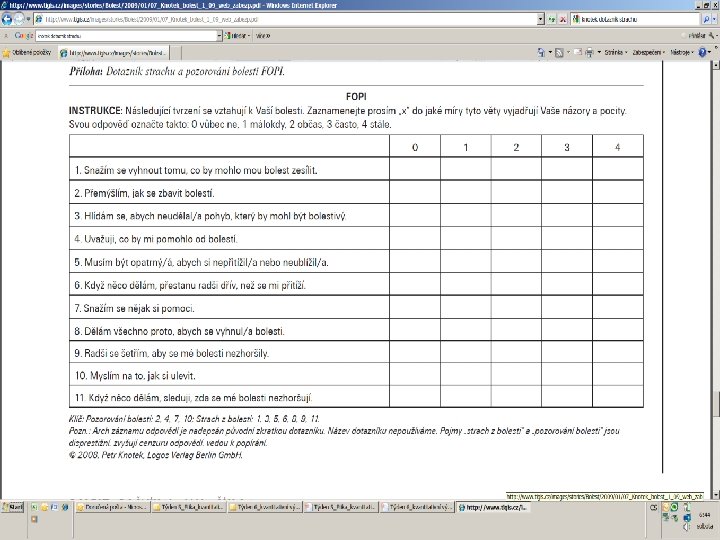Viewport: 720px width, 540px height.
Task: Focus the Google toolbar search field
Action: [x=126, y=35]
